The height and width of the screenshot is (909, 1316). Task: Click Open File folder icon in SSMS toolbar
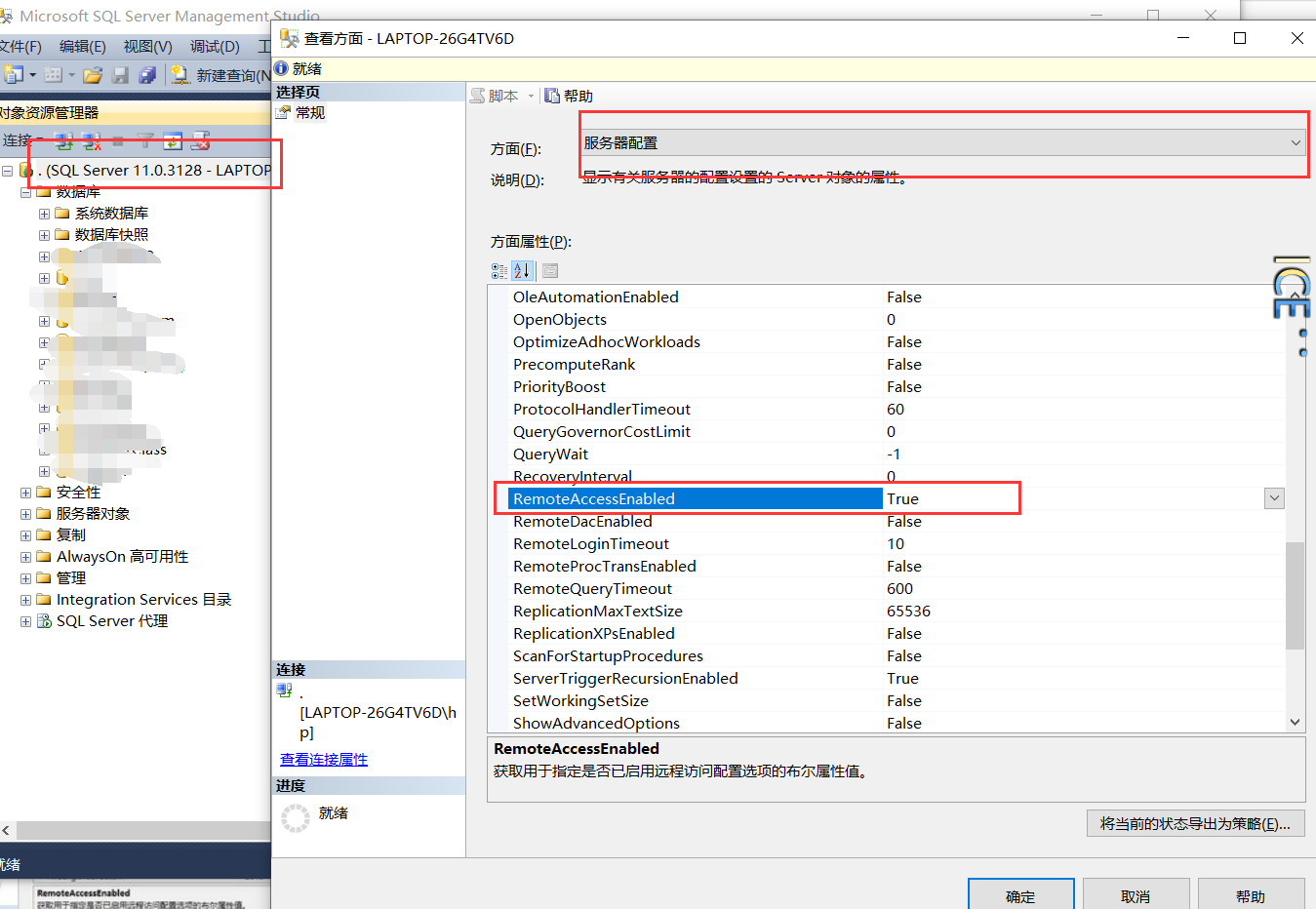point(93,75)
